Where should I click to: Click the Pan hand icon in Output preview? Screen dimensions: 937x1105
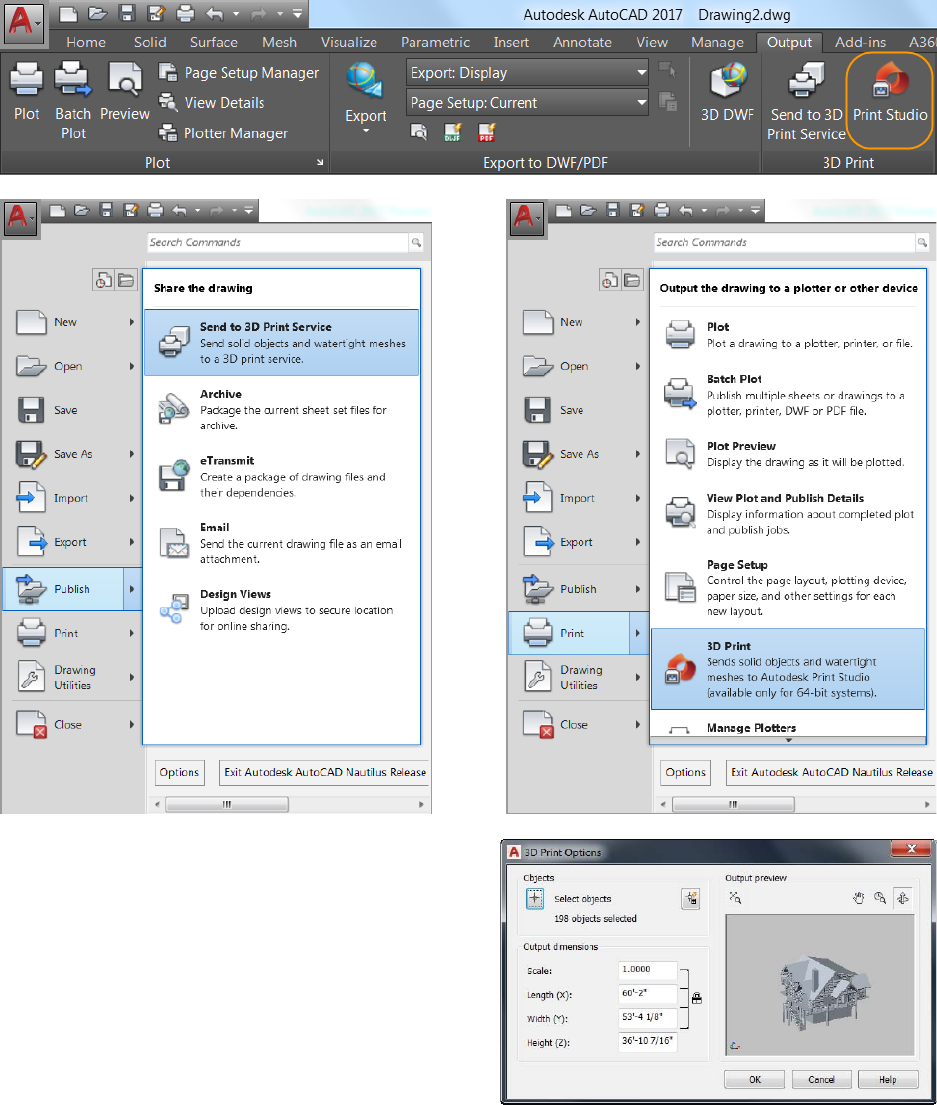pyautogui.click(x=858, y=898)
